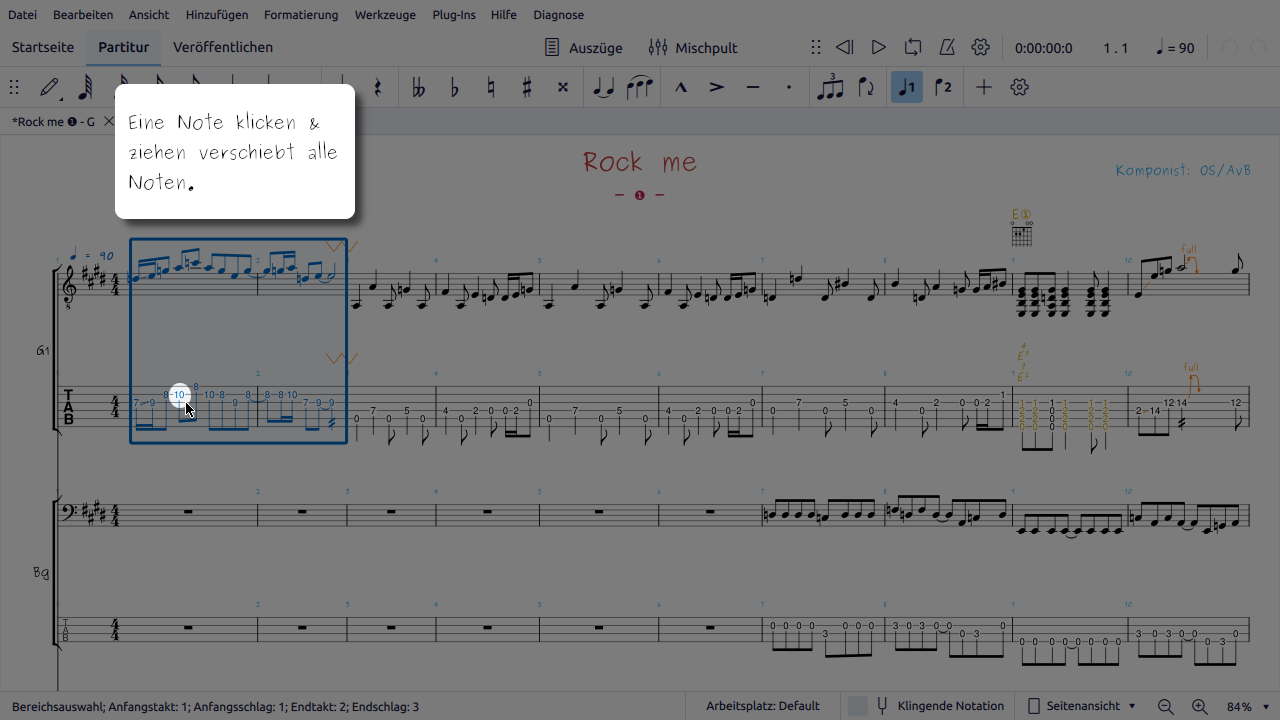Switch to the Veröffentlichen tab
This screenshot has height=720, width=1280.
tap(222, 47)
